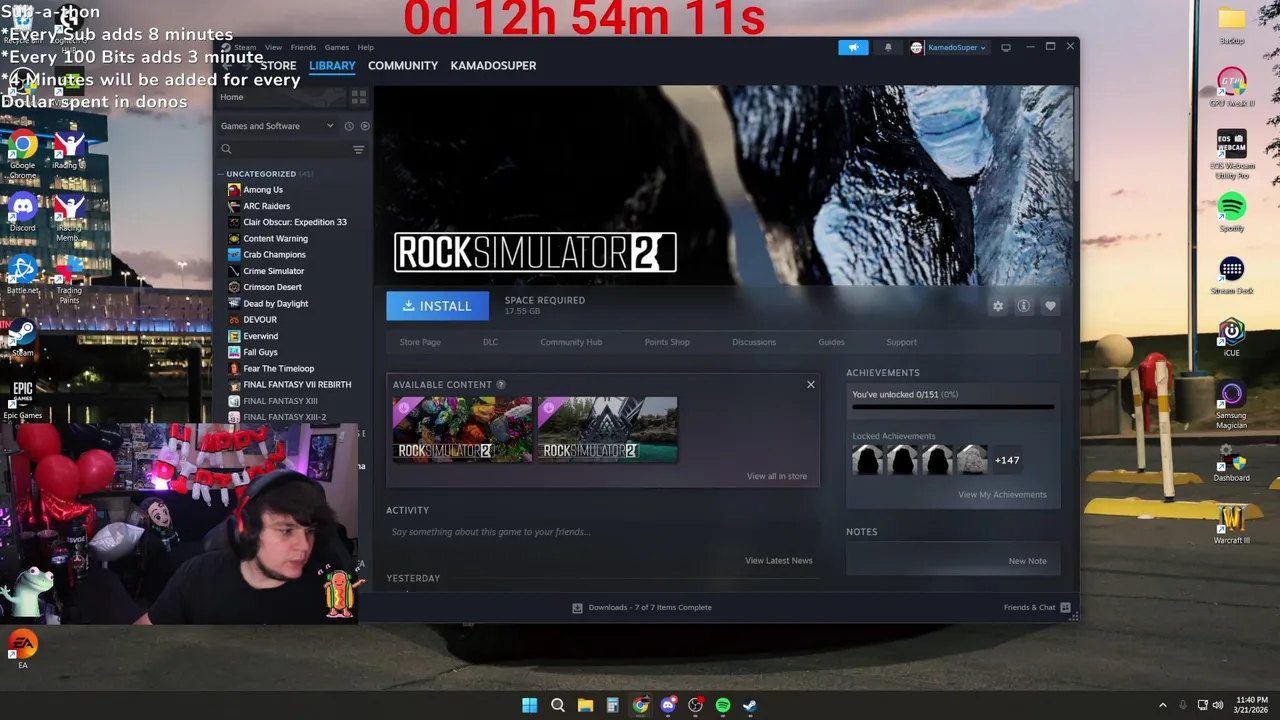
Task: Open Samsung Magician desktop shortcut
Action: coord(1232,406)
